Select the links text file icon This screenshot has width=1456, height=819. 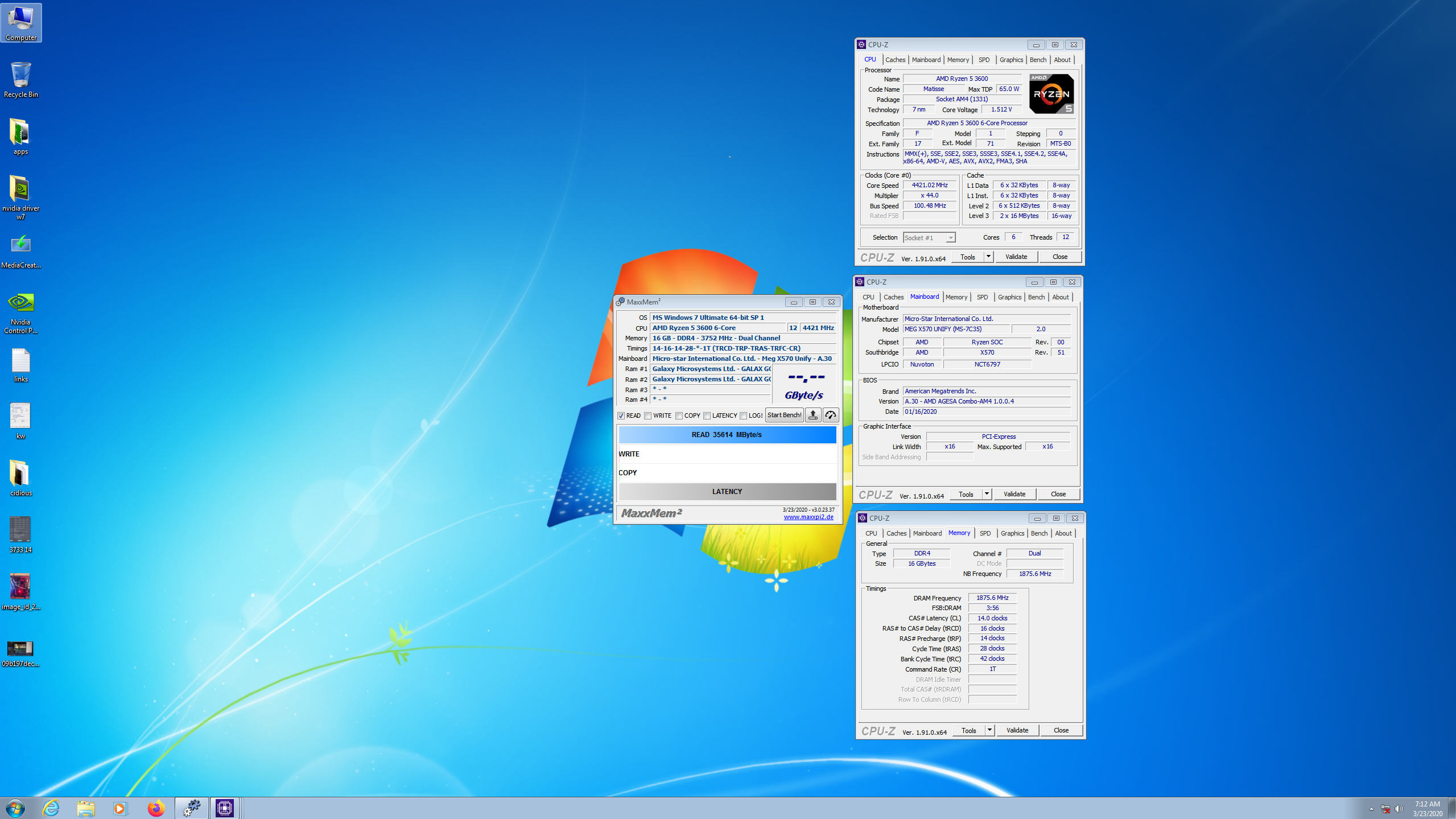(x=21, y=364)
